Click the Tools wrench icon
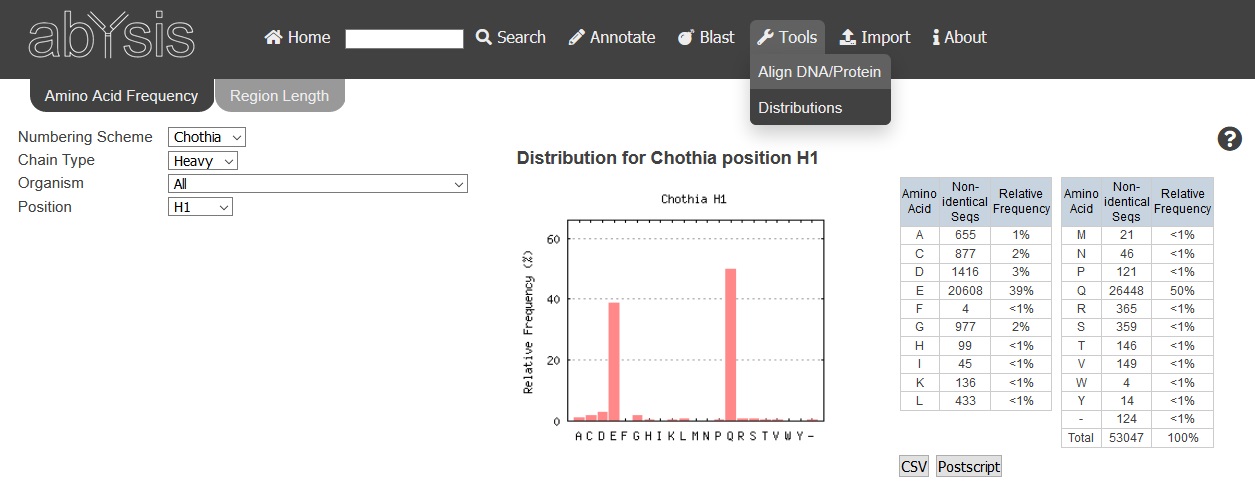This screenshot has width=1255, height=491. pyautogui.click(x=766, y=37)
